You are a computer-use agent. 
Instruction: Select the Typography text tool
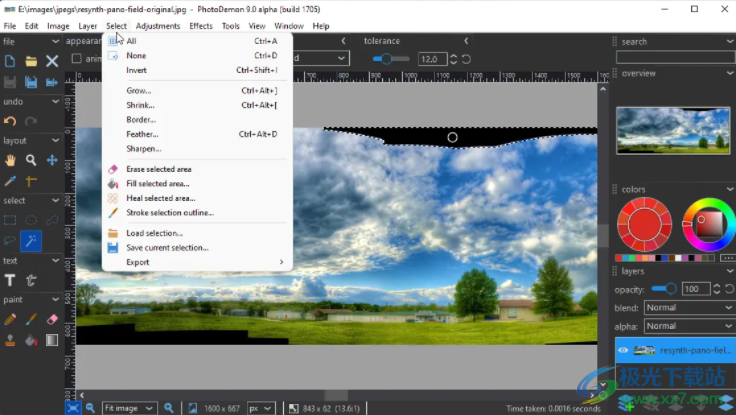point(31,280)
